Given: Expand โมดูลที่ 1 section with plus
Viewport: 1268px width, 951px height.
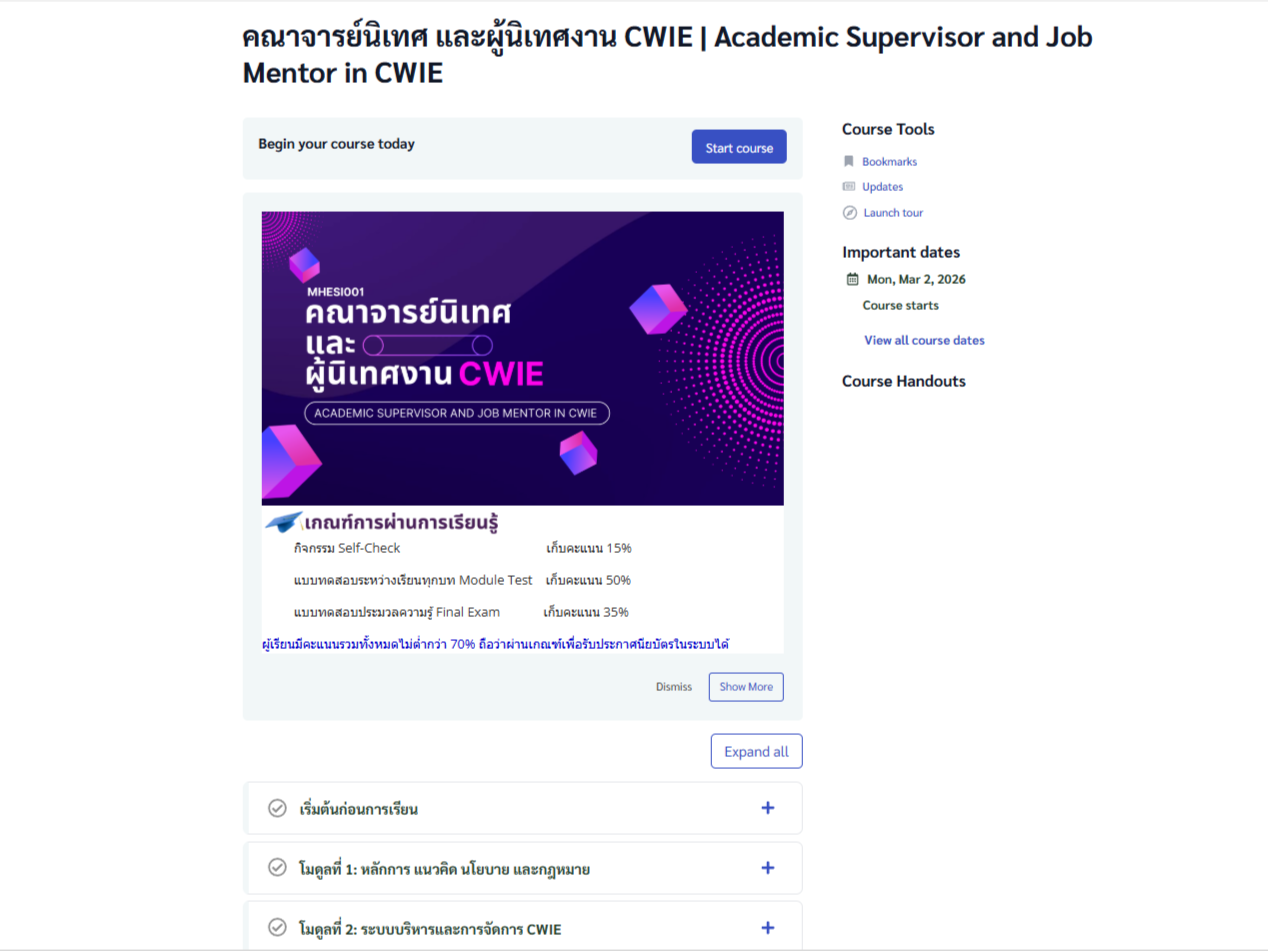Looking at the screenshot, I should pyautogui.click(x=767, y=868).
